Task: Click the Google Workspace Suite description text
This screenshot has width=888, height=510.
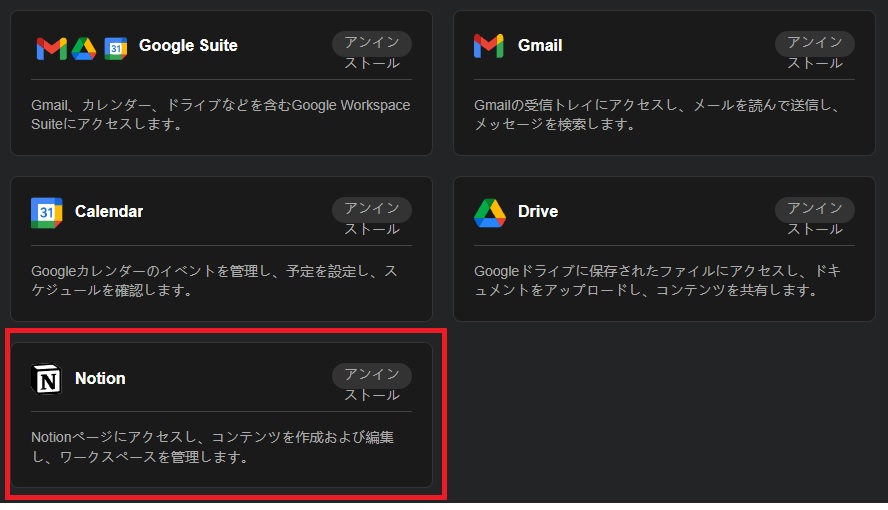Action: (220, 114)
